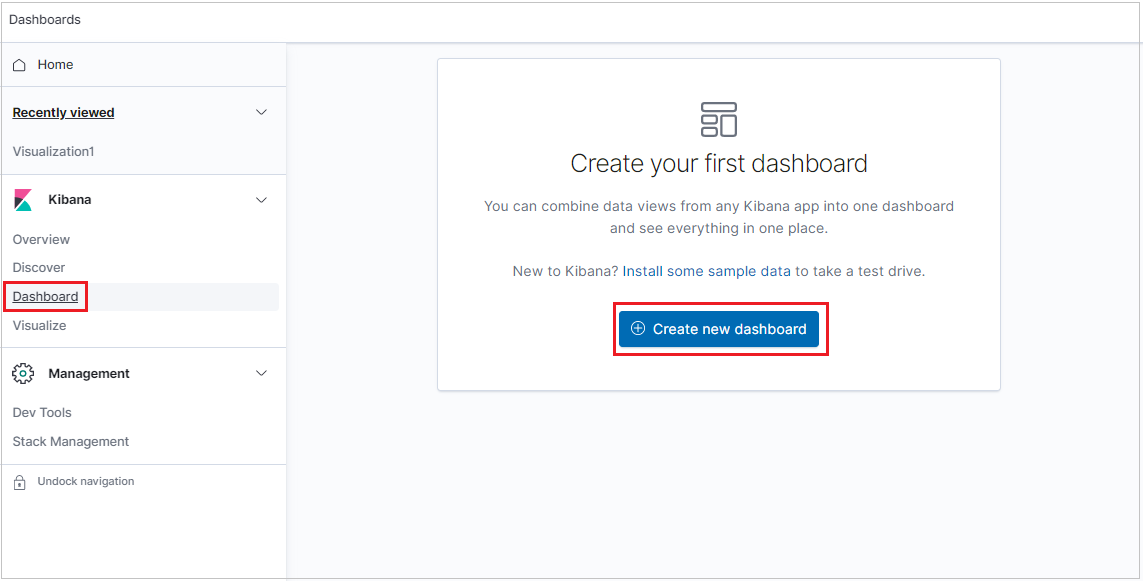Click the Management gear icon
The width and height of the screenshot is (1143, 581).
point(24,373)
